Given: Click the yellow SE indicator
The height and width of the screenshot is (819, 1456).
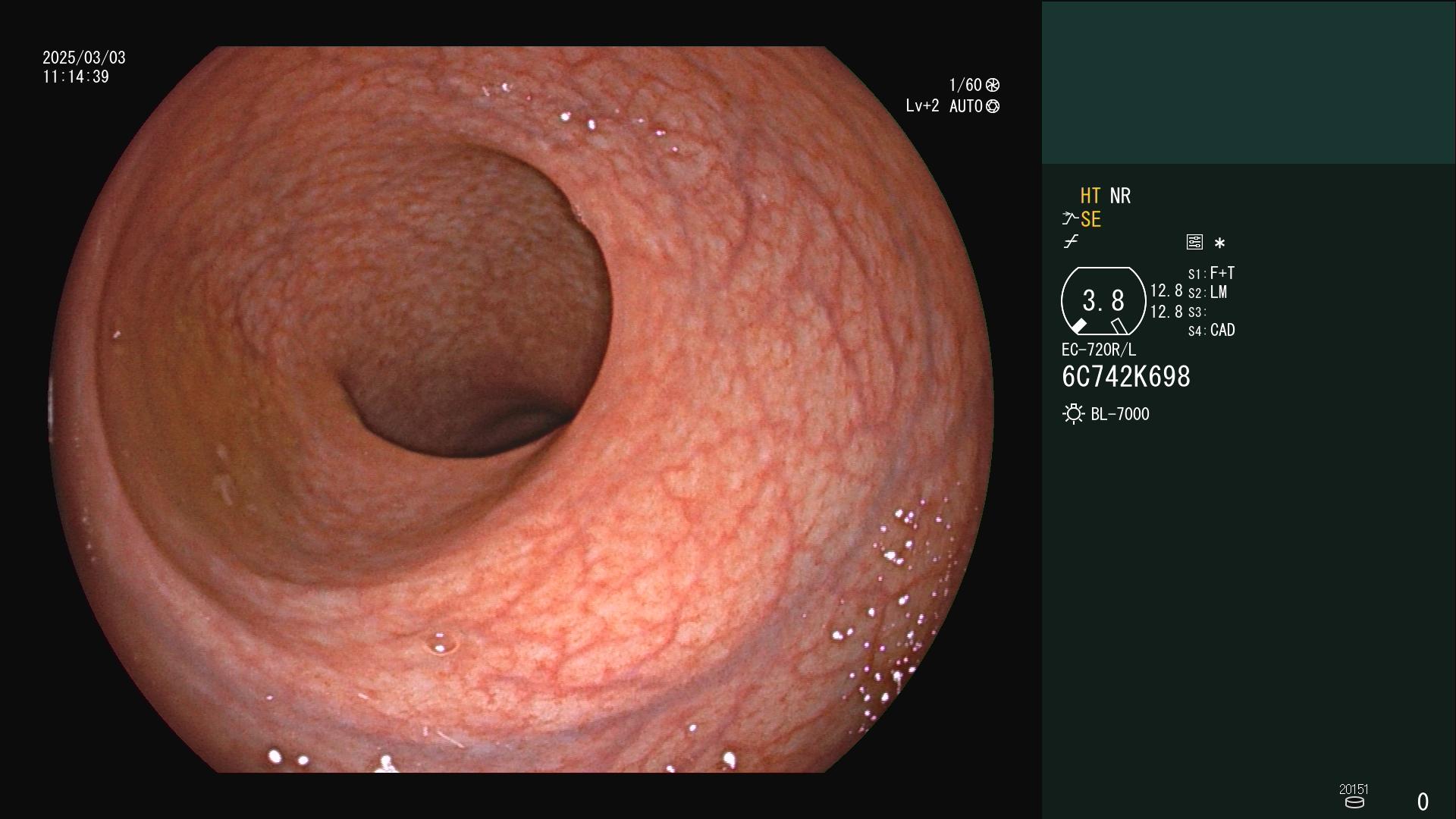Looking at the screenshot, I should tap(1090, 219).
